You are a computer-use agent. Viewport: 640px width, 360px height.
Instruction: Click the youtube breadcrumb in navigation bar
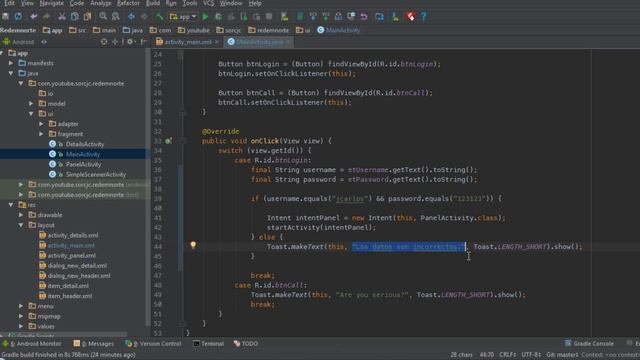(193, 30)
